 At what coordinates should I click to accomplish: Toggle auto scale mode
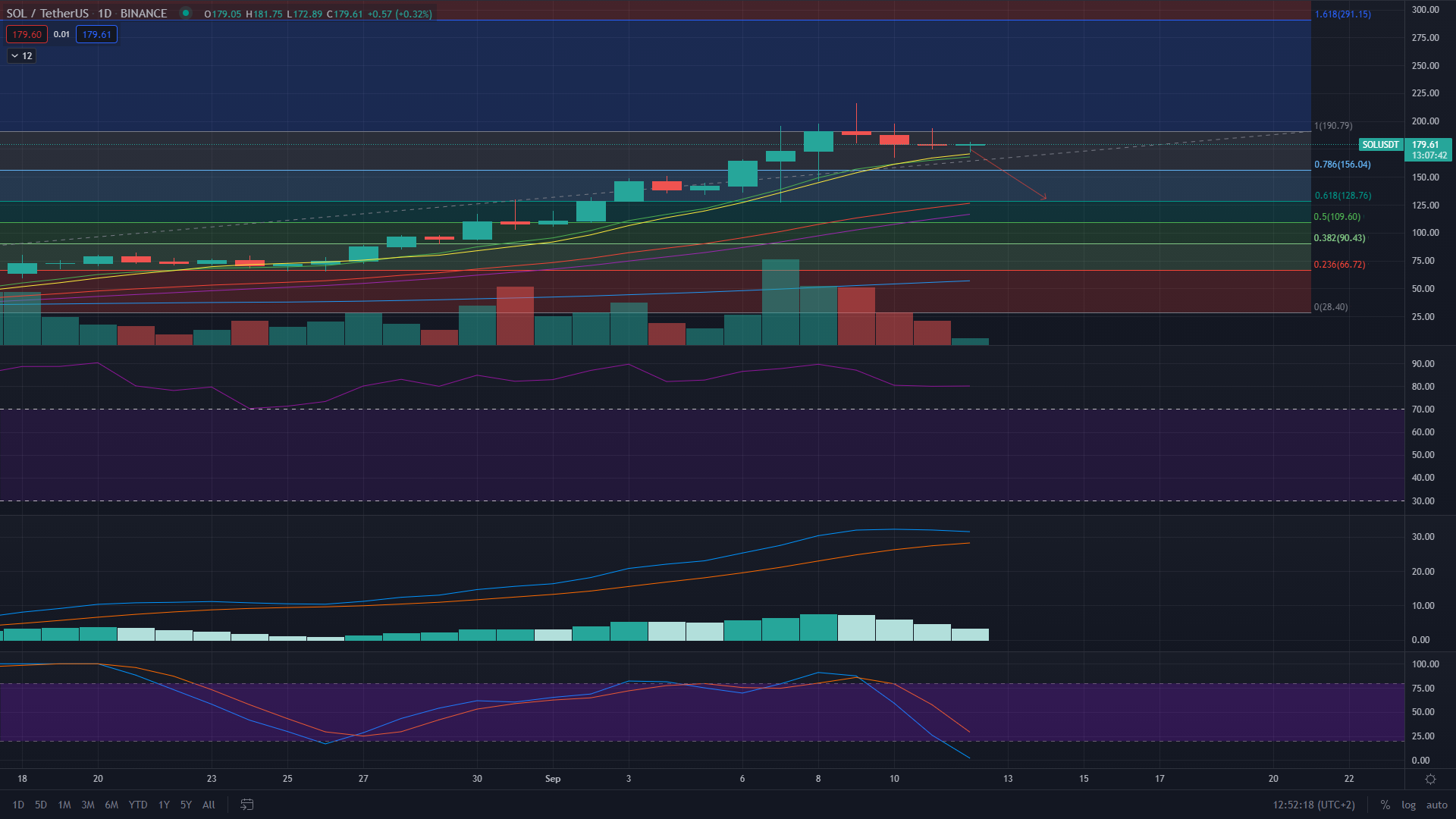click(1436, 805)
